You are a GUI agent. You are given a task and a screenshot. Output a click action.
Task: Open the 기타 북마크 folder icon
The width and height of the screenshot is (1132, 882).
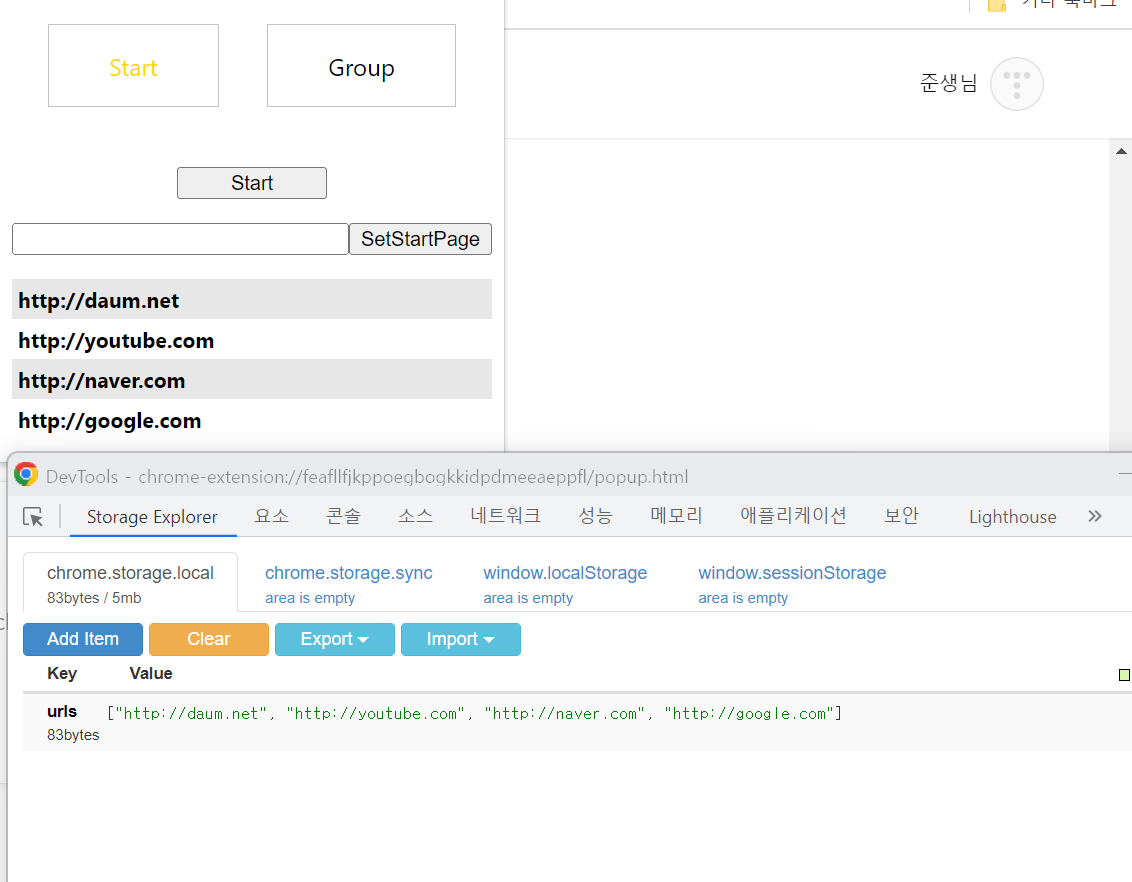point(996,6)
